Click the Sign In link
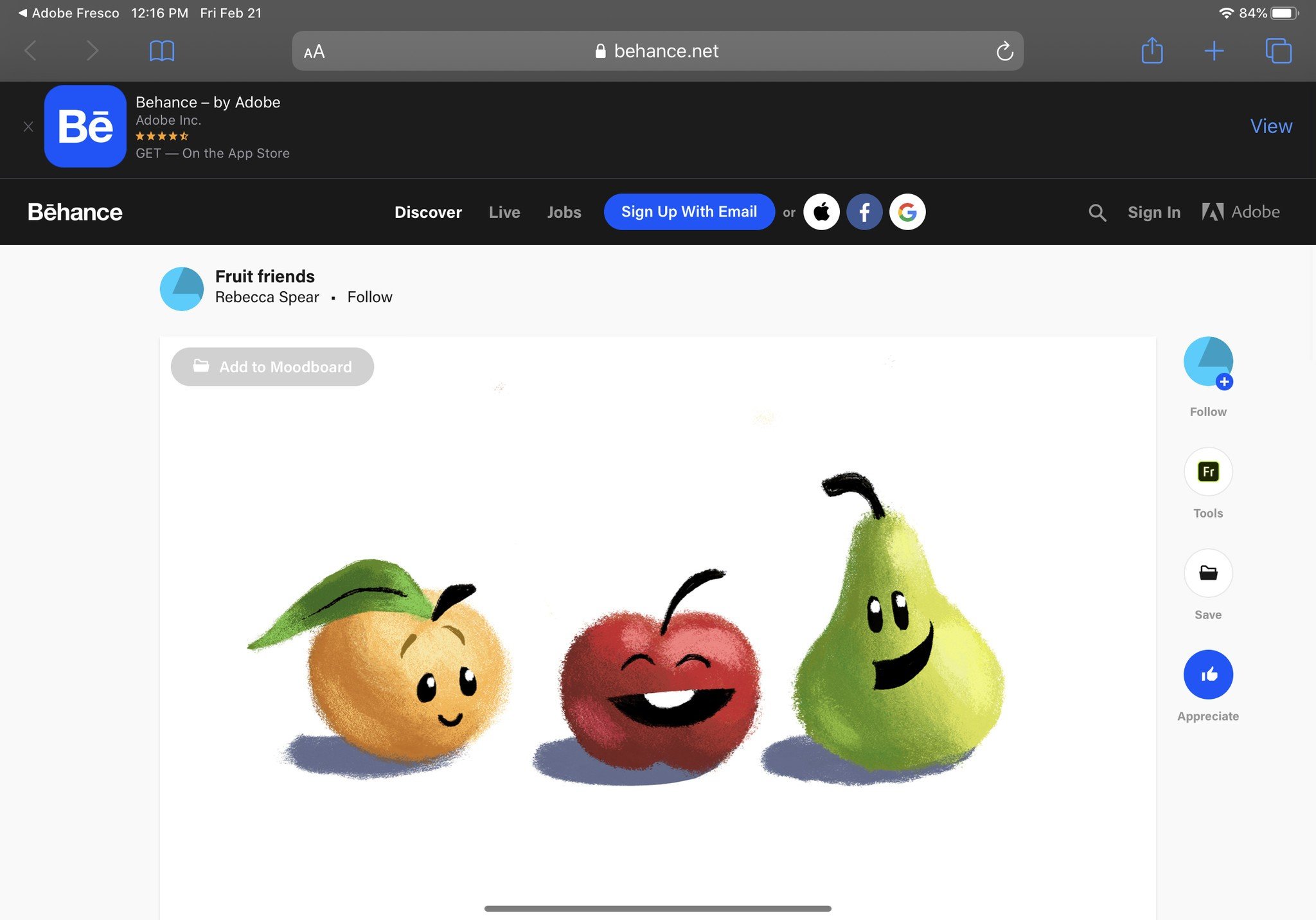 pyautogui.click(x=1154, y=212)
